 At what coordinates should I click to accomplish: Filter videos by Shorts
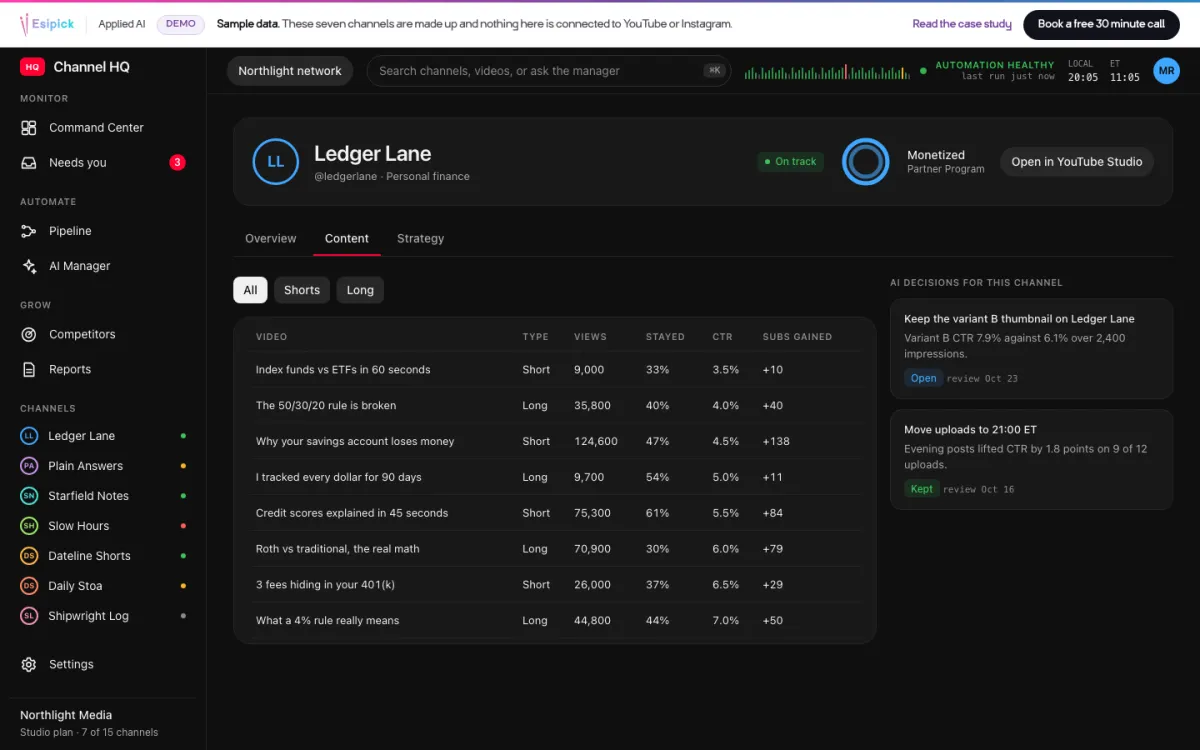[x=302, y=290]
